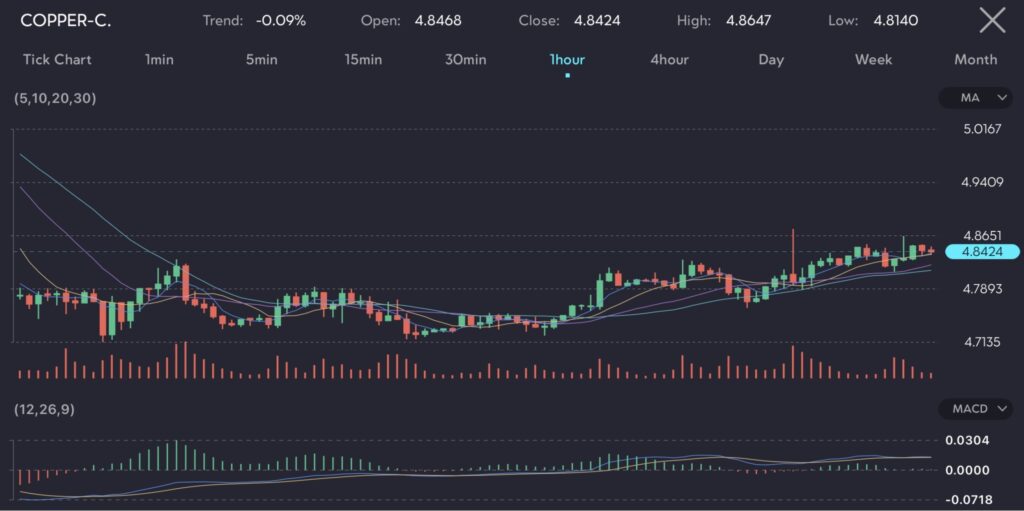Click the tallest green MACD histogram bar
This screenshot has width=1024, height=511.
pos(176,455)
